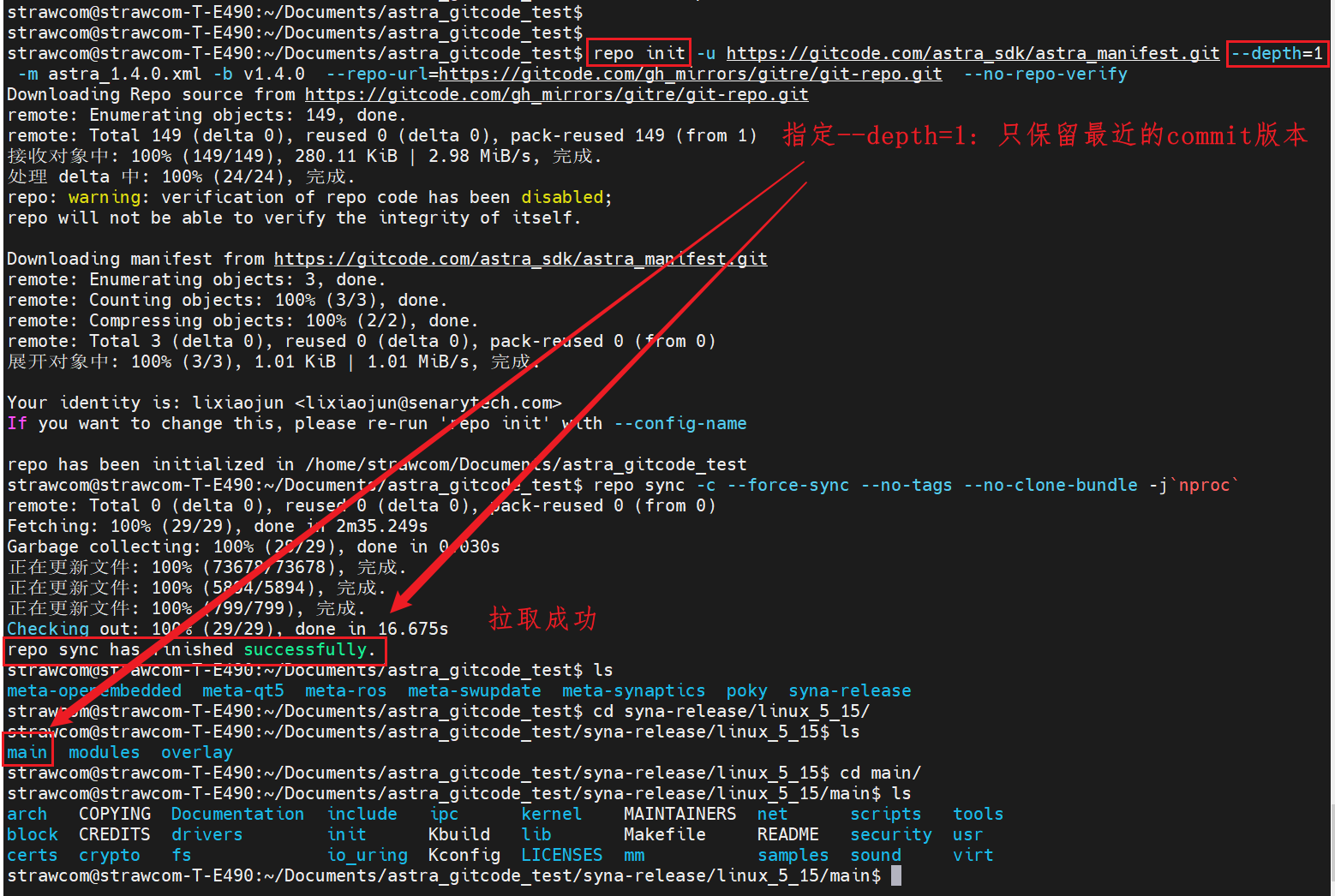Click the drivers directory name

coord(207,834)
